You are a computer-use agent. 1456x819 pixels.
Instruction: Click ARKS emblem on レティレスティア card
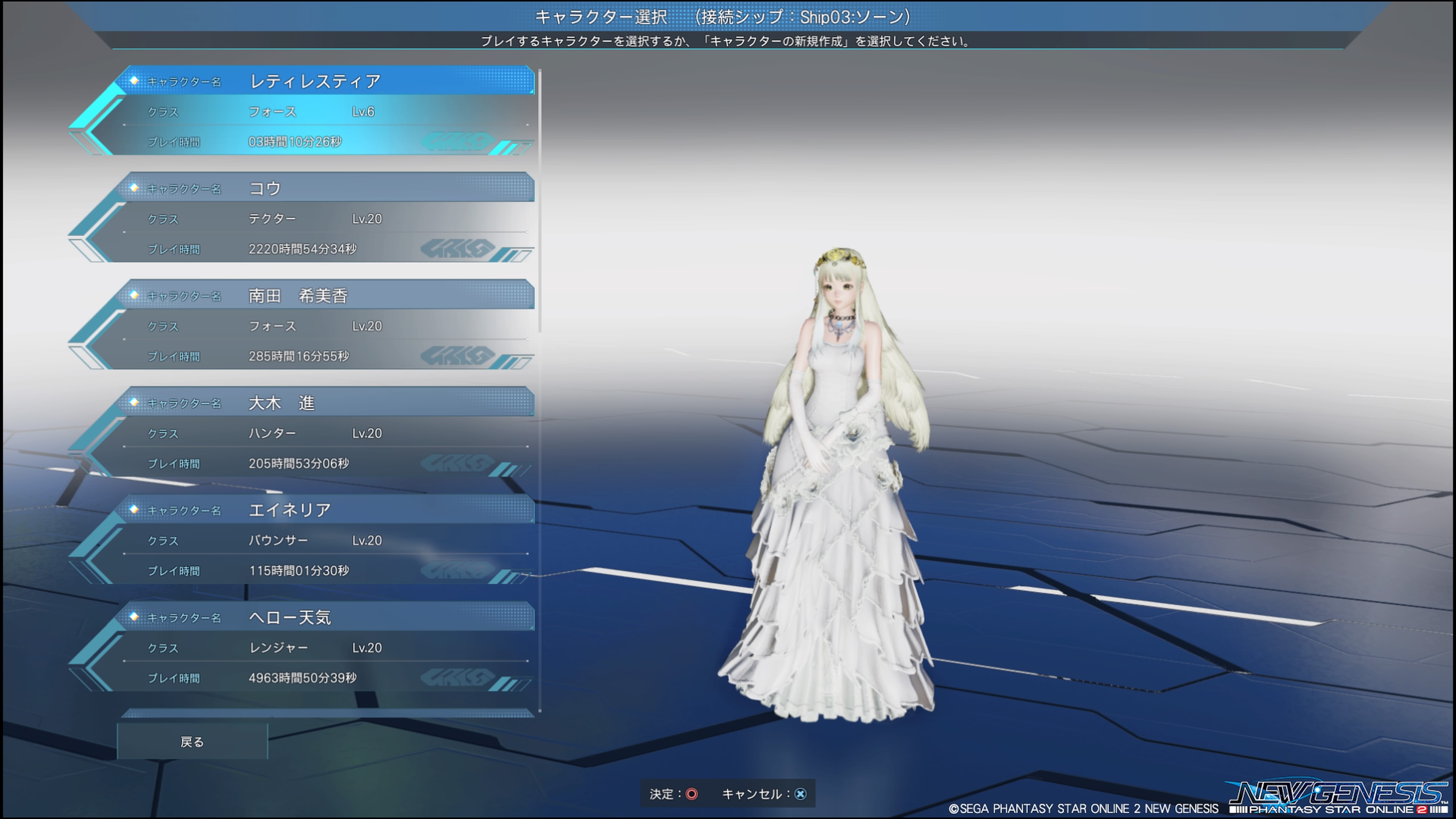(458, 141)
